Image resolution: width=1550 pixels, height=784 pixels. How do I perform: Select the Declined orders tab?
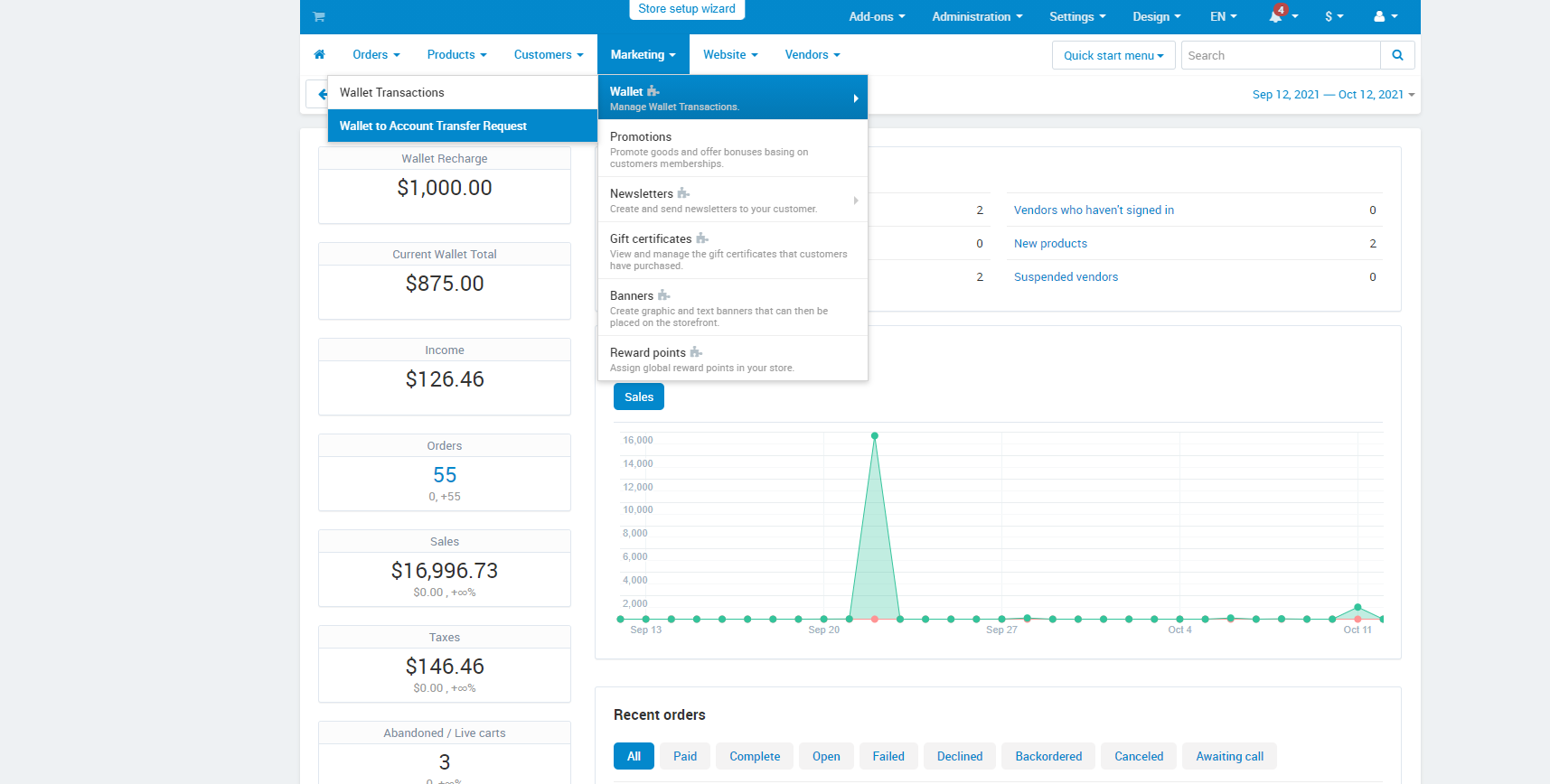960,756
